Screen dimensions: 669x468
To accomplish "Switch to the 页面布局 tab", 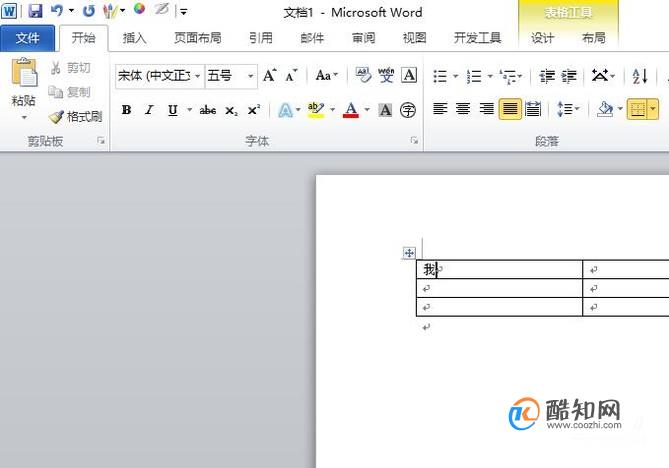I will pos(198,38).
